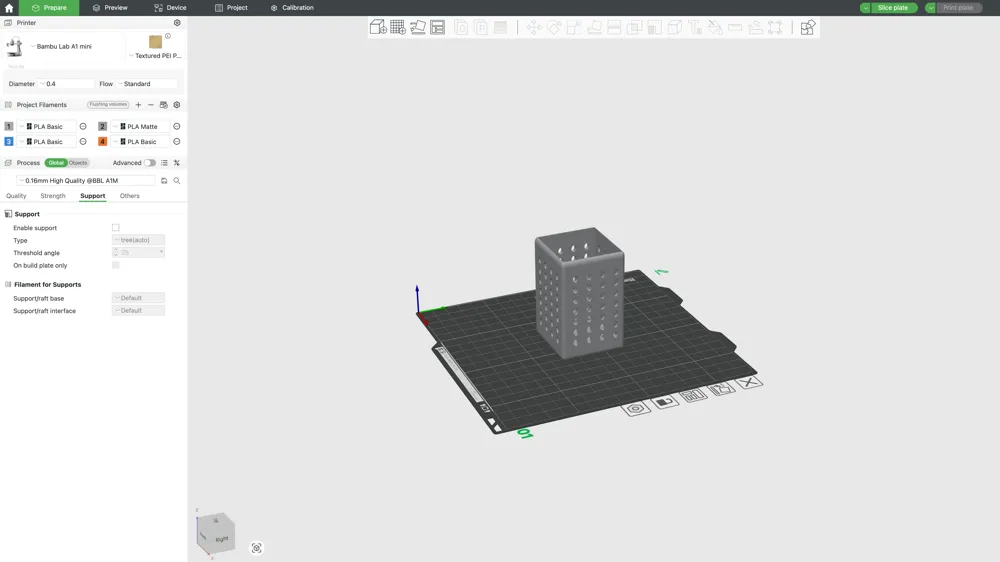The width and height of the screenshot is (1000, 562).
Task: Check the Enable support checkbox
Action: (x=115, y=228)
